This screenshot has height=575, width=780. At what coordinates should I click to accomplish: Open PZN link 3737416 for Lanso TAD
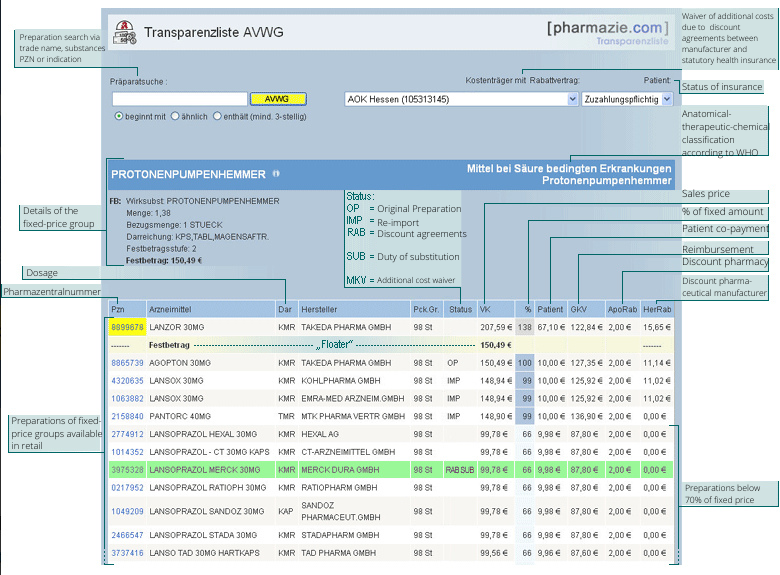point(127,553)
